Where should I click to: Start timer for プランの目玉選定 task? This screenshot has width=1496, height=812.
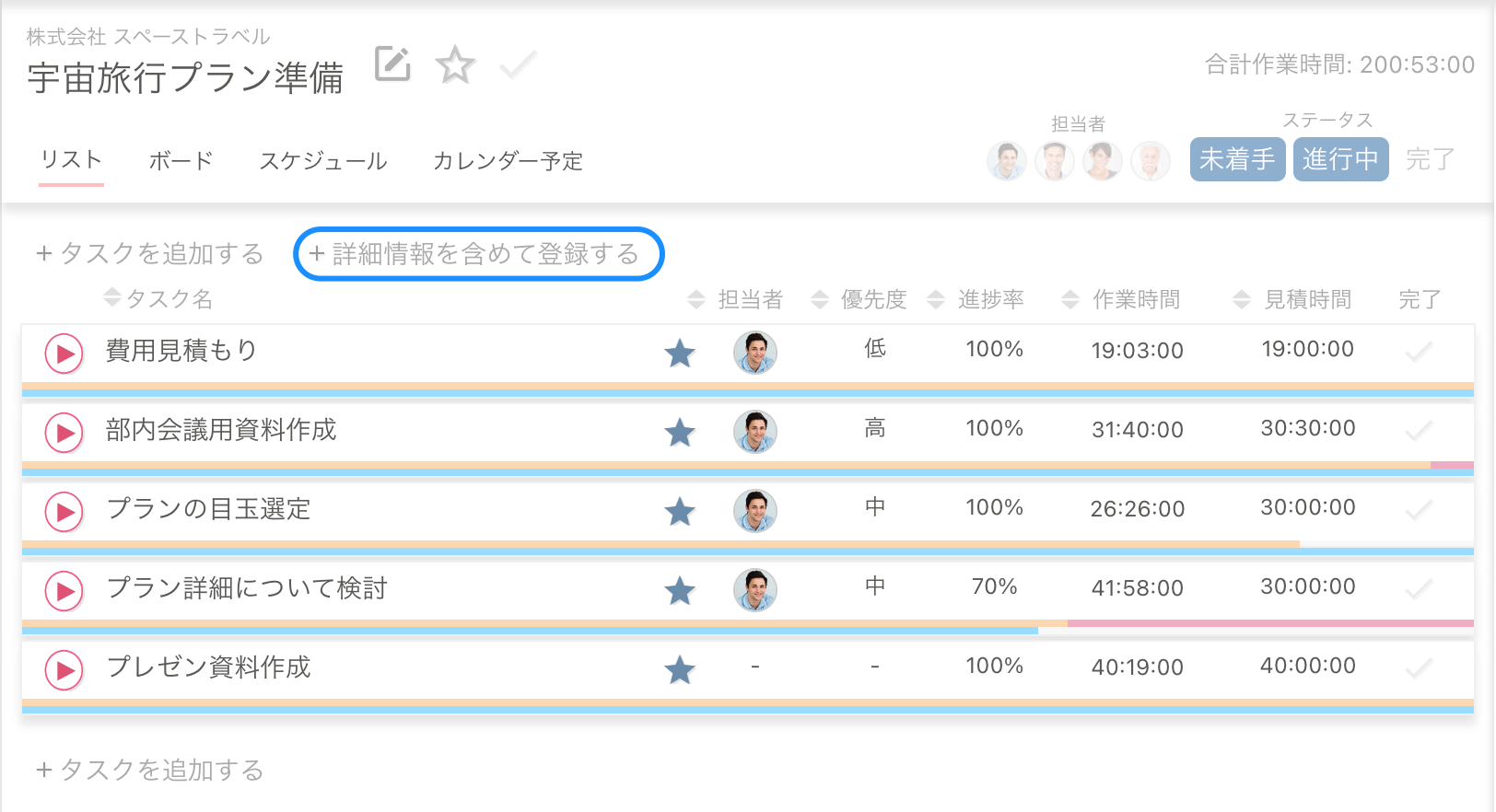click(64, 512)
